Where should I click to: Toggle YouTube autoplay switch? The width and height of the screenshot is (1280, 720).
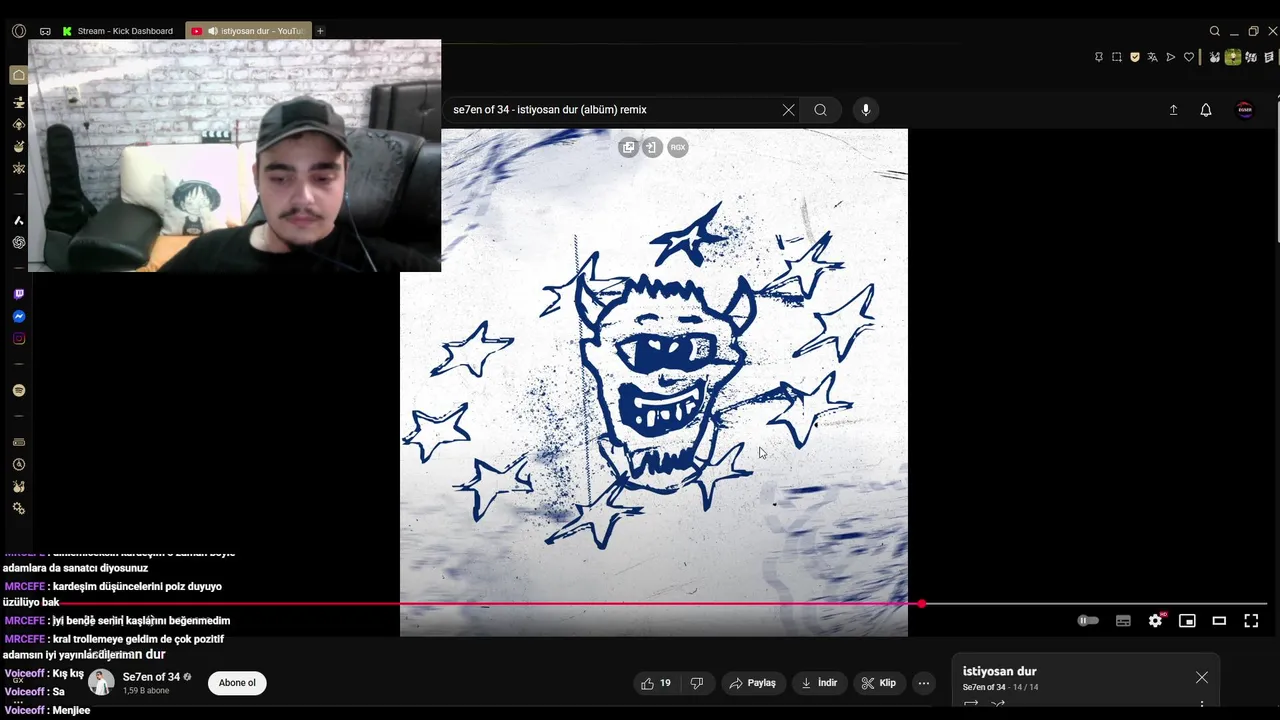[1088, 621]
